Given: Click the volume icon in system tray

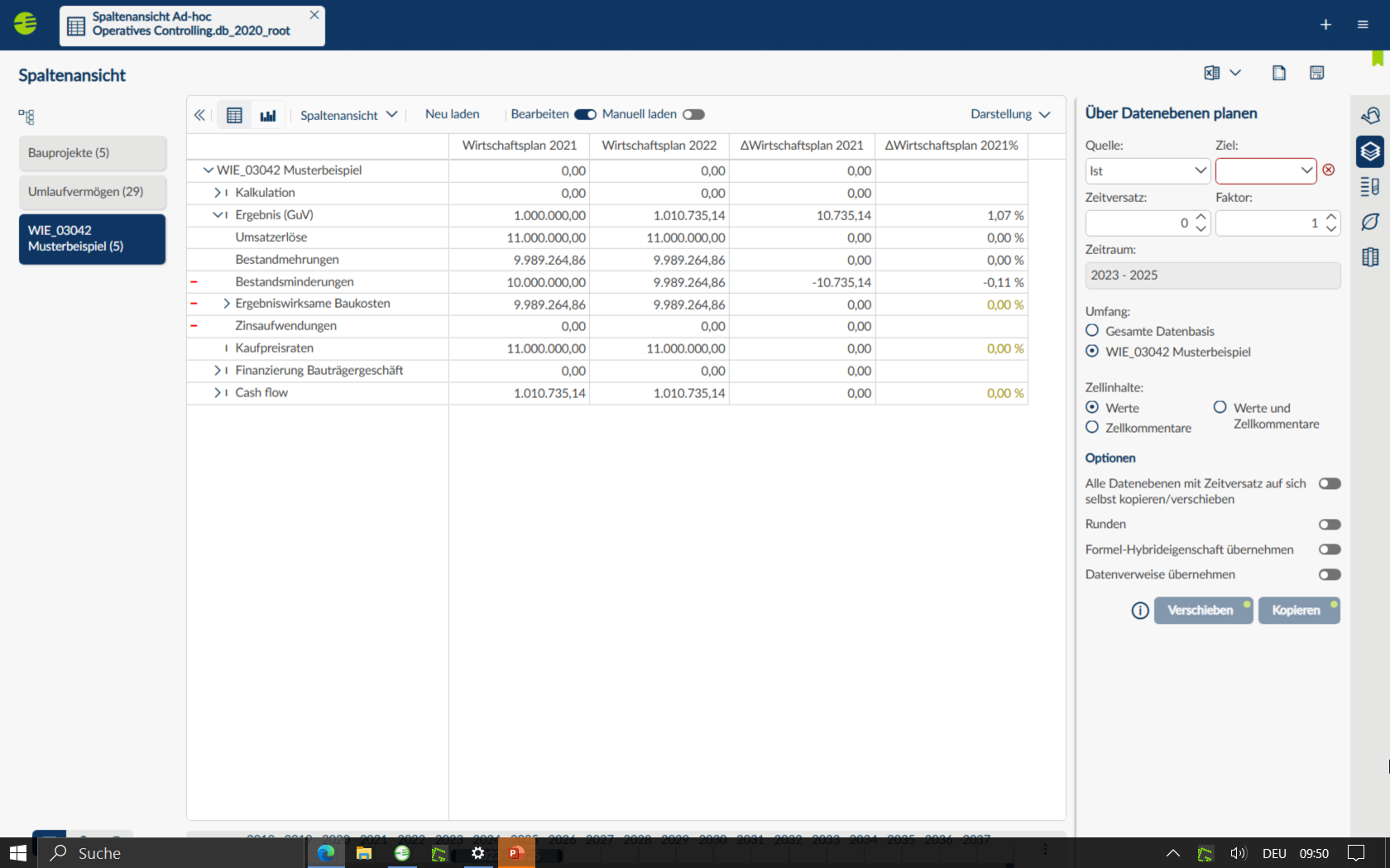Looking at the screenshot, I should tap(1238, 853).
